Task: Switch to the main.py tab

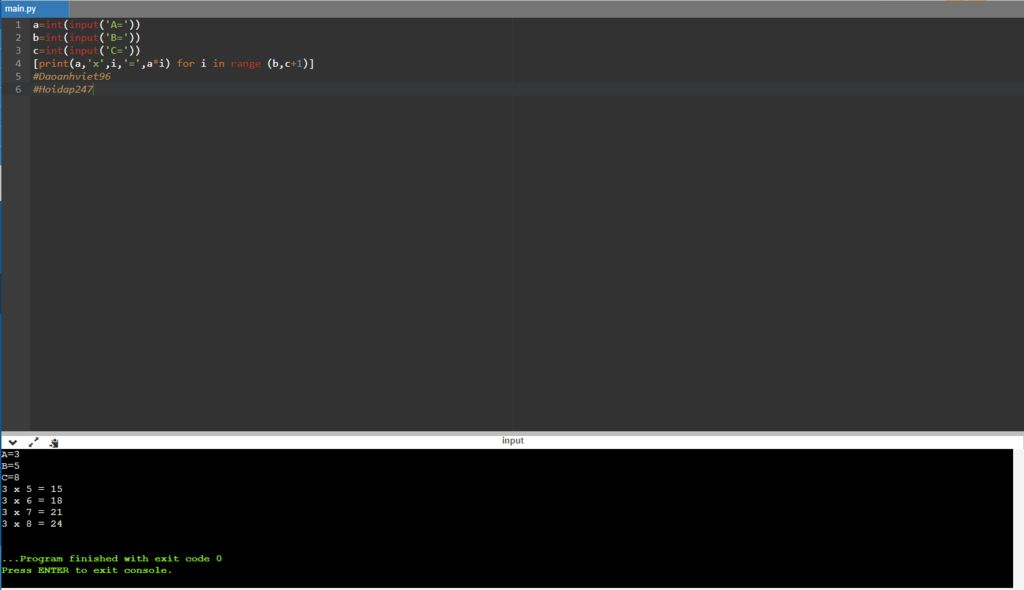Action: click(x=34, y=8)
